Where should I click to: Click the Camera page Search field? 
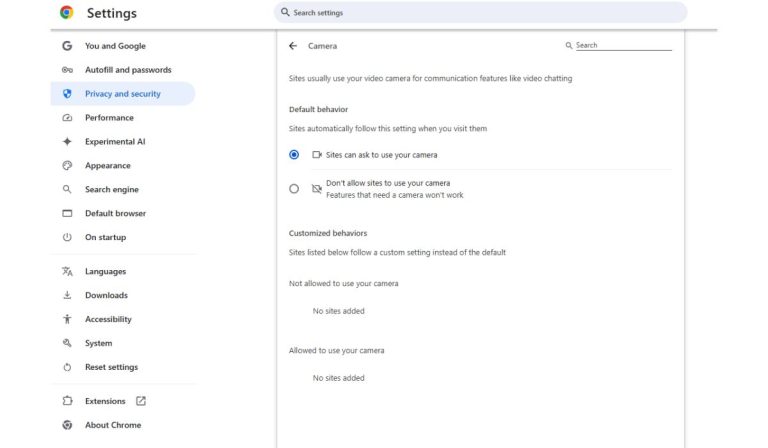(x=622, y=46)
